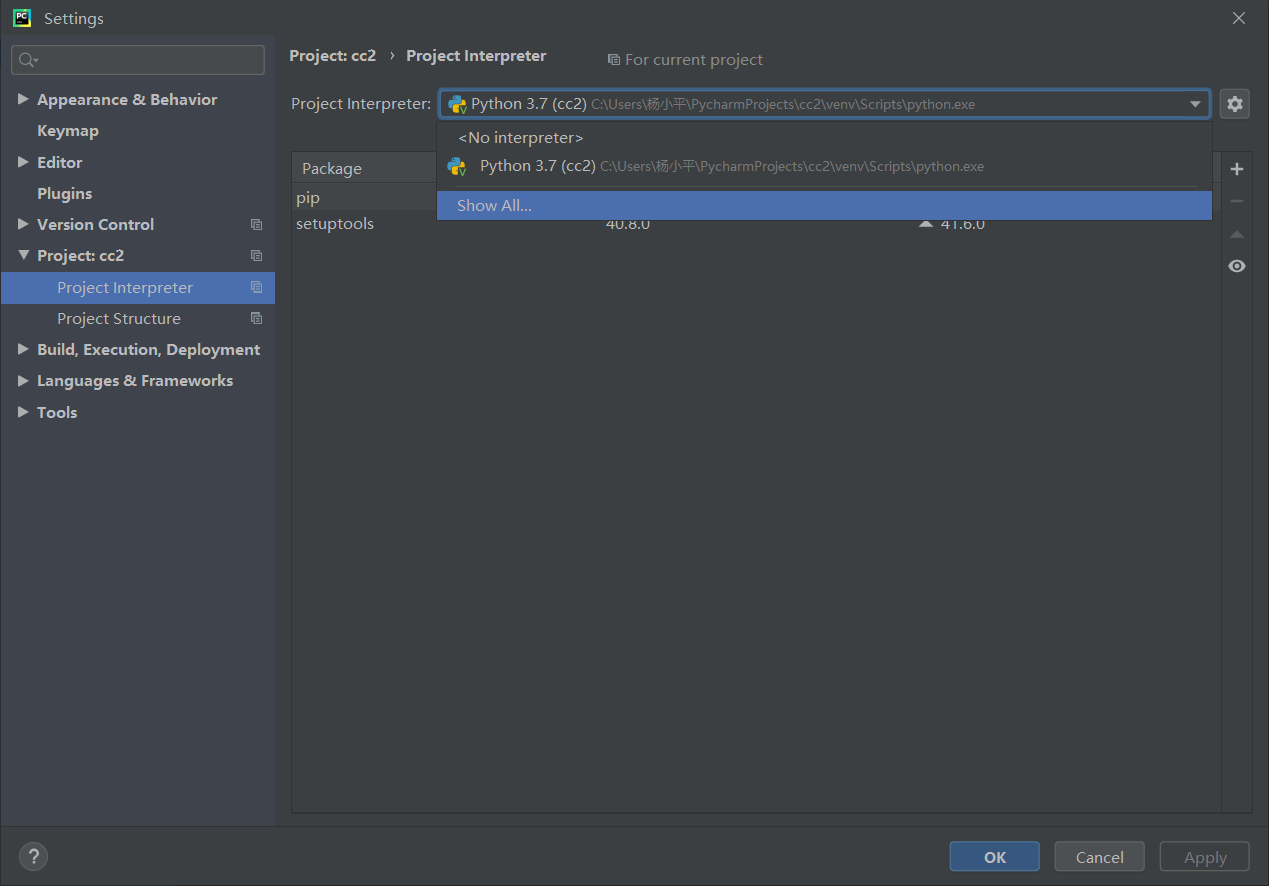Click the upgrade package arrow icon
This screenshot has height=886, width=1269.
click(1237, 234)
